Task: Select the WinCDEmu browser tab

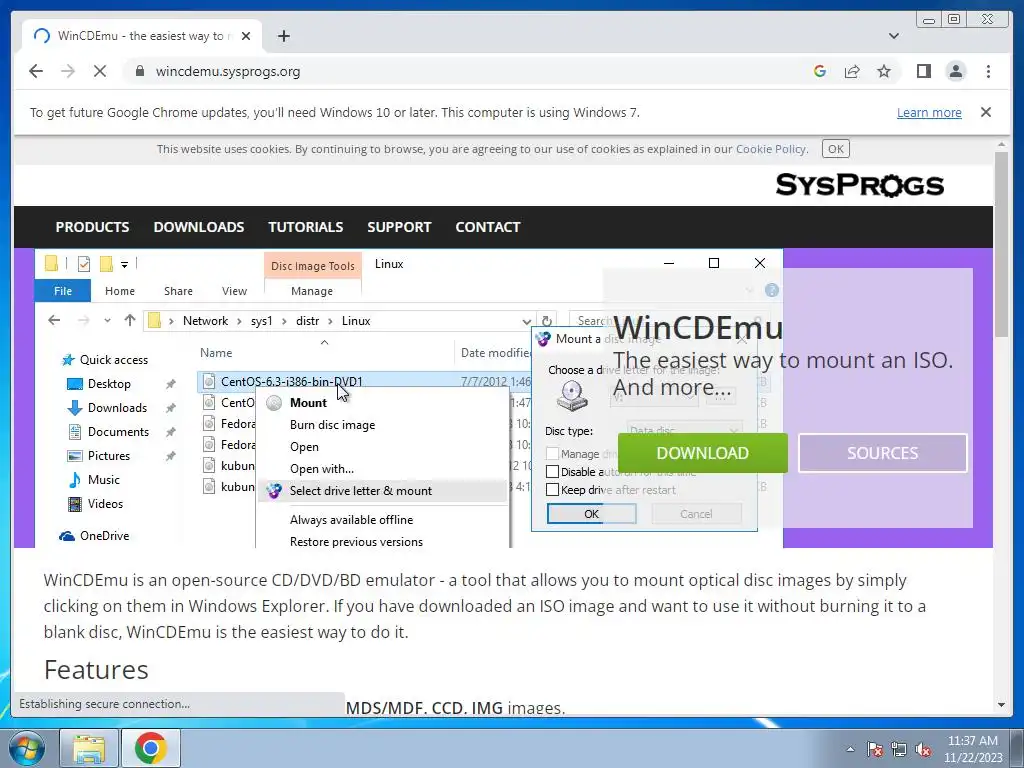Action: coord(142,36)
